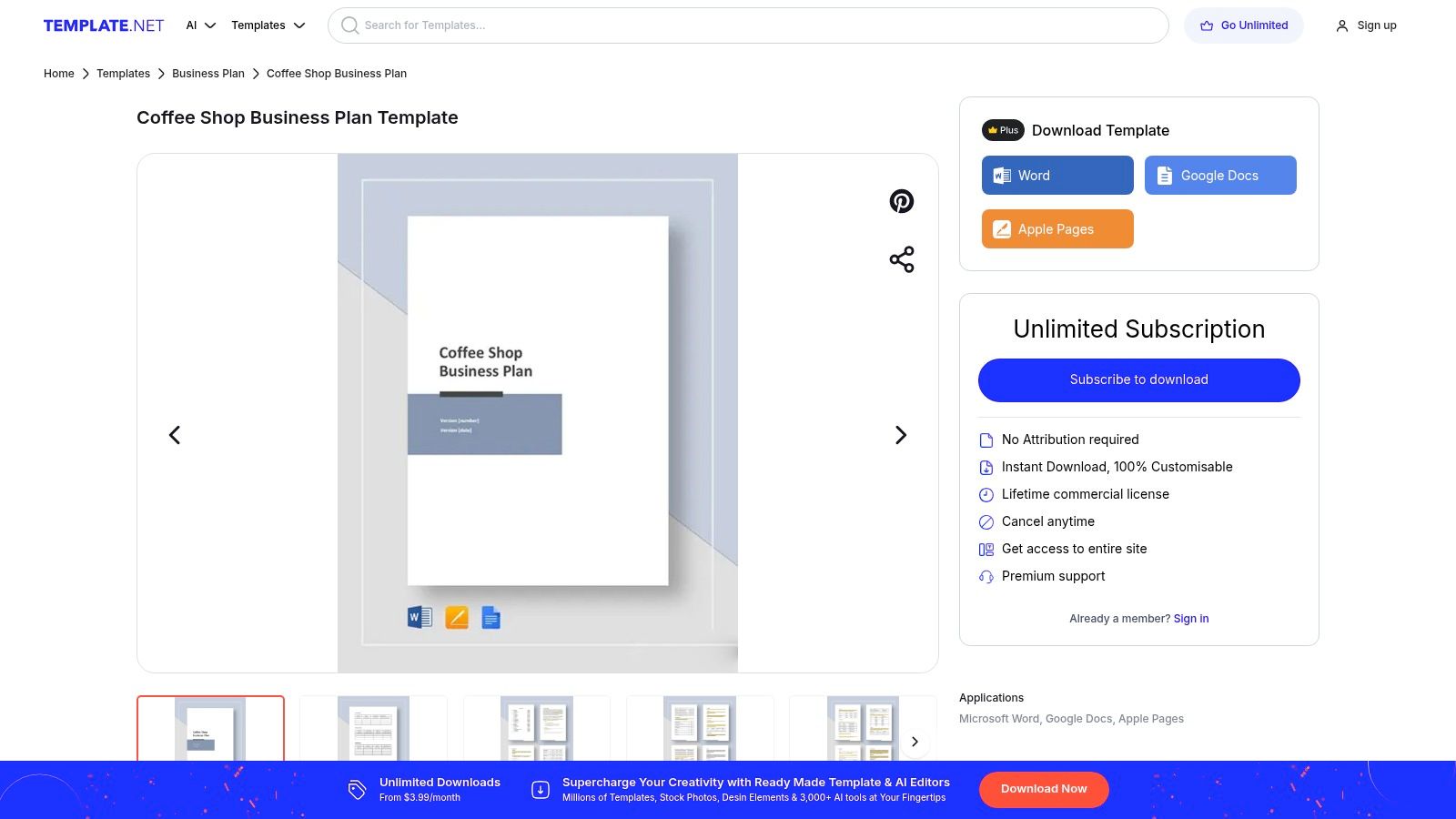Image resolution: width=1456 pixels, height=819 pixels.
Task: Open the Business Plan breadcrumb
Action: point(208,74)
